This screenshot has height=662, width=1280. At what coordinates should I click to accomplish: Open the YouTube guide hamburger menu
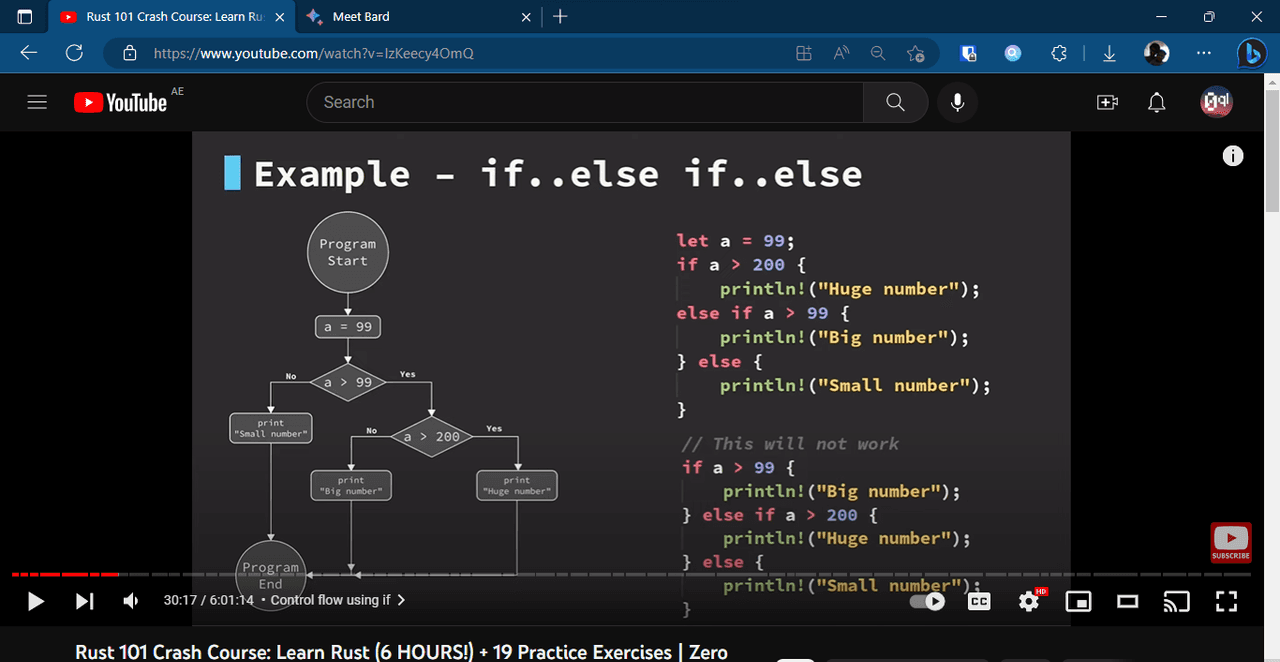click(x=37, y=102)
